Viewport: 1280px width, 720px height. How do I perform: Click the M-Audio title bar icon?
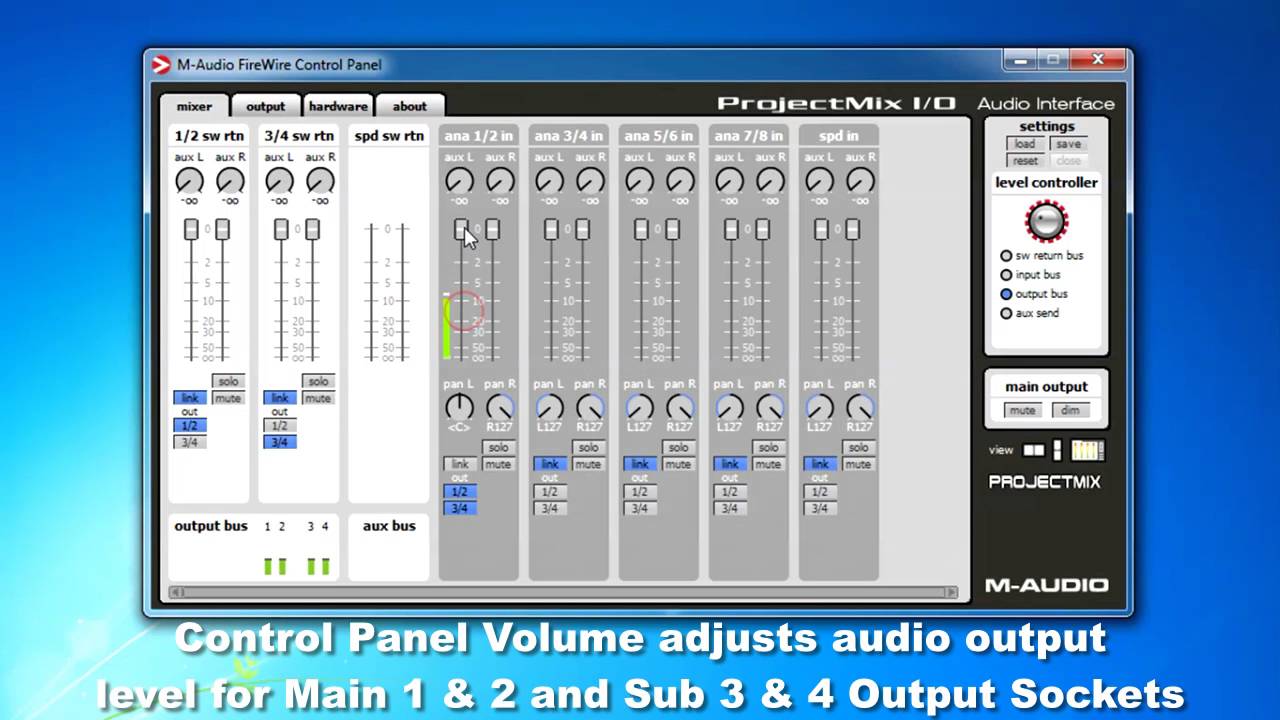[161, 65]
